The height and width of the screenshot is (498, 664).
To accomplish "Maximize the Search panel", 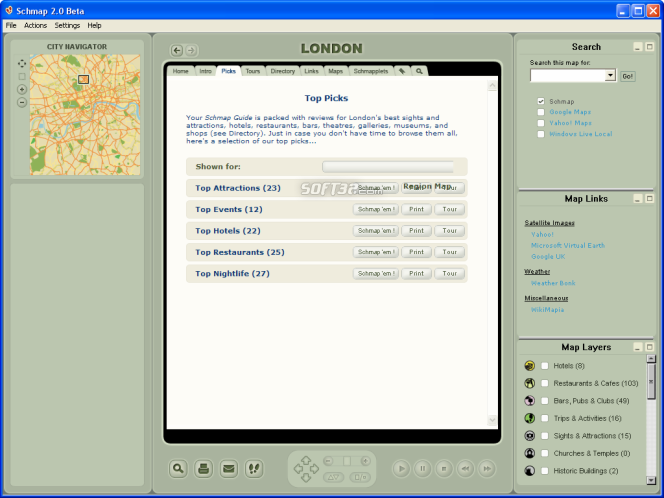I will [x=650, y=47].
